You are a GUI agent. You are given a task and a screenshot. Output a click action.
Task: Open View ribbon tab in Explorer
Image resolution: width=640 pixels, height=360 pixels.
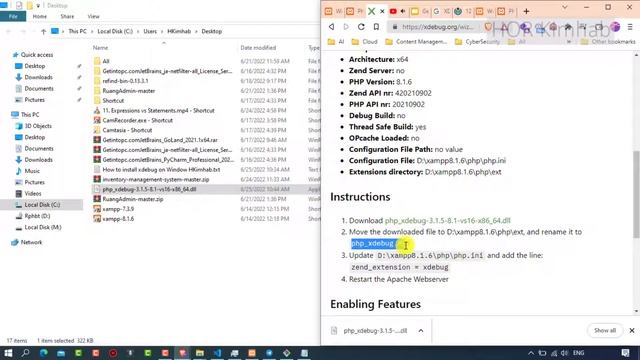click(93, 16)
